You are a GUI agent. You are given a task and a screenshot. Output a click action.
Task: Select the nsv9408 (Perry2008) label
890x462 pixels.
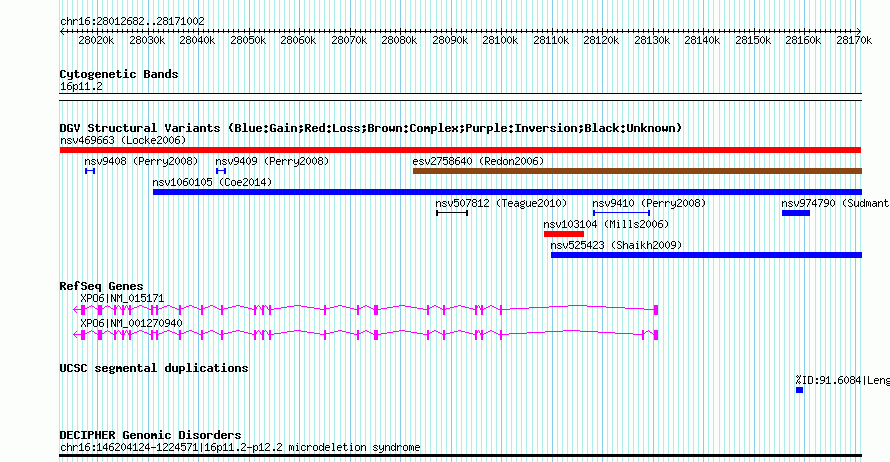[x=141, y=161]
